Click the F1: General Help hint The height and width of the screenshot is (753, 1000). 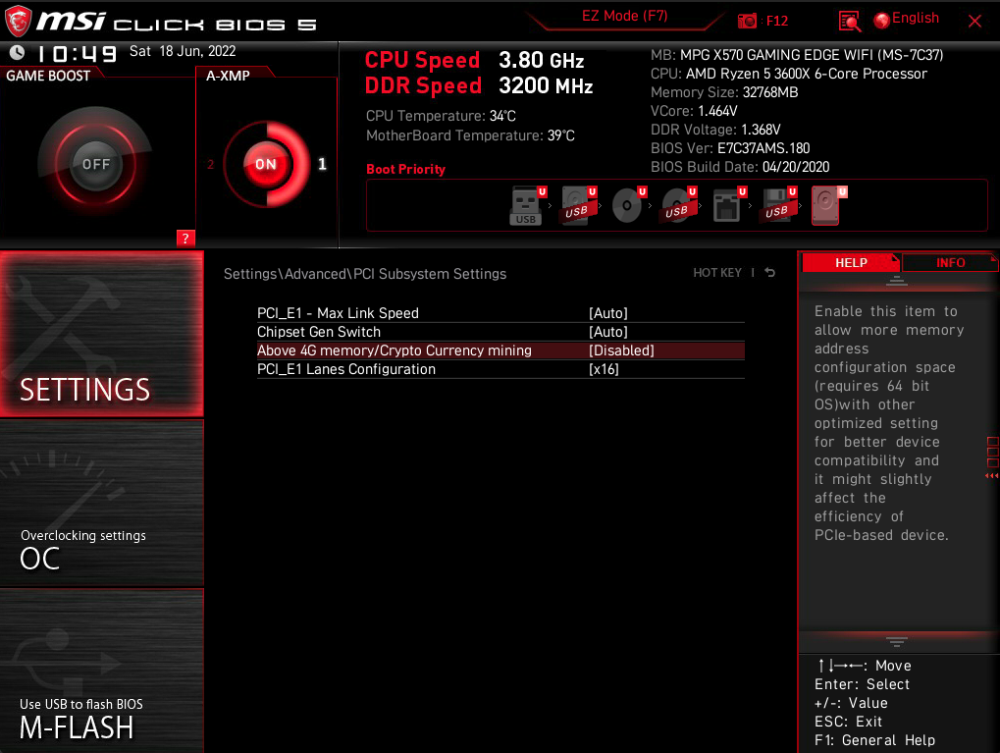click(x=874, y=740)
